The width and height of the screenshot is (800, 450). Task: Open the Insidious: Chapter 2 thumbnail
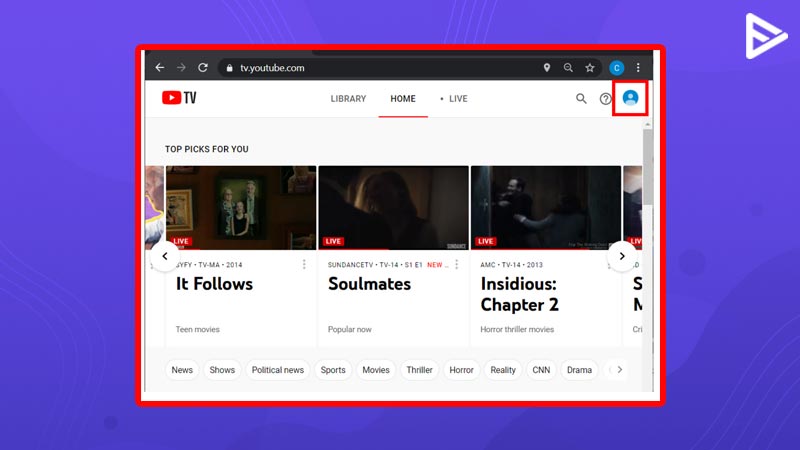tap(546, 208)
